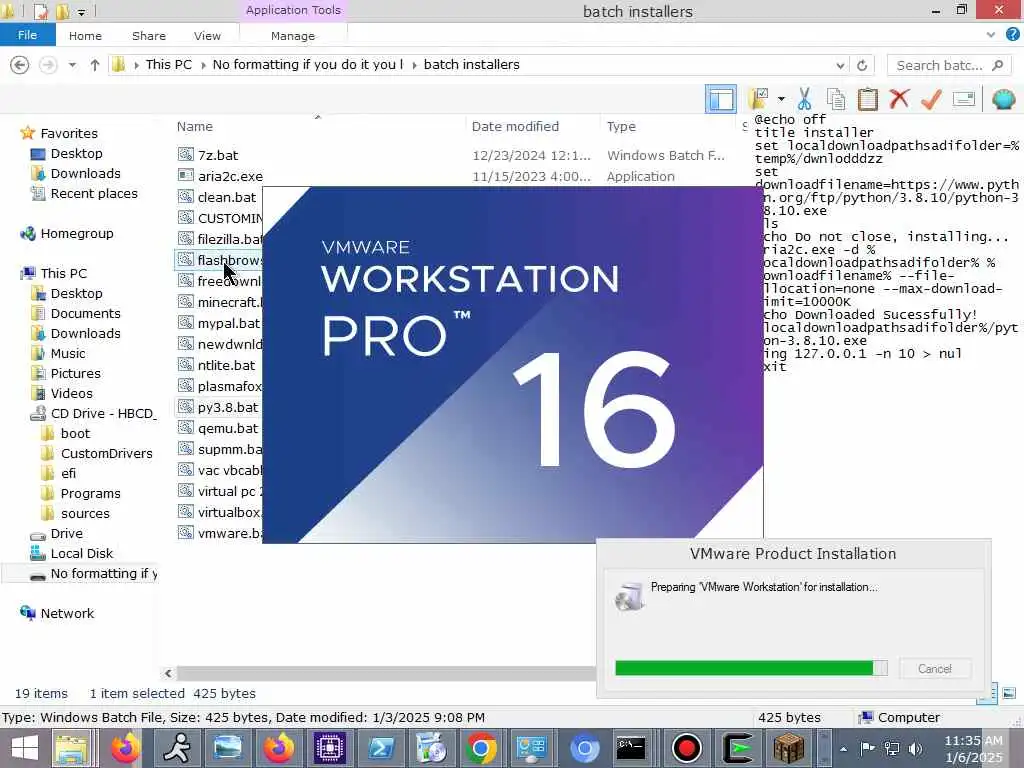Select the clean.bat file
This screenshot has height=768, width=1024.
[217, 197]
